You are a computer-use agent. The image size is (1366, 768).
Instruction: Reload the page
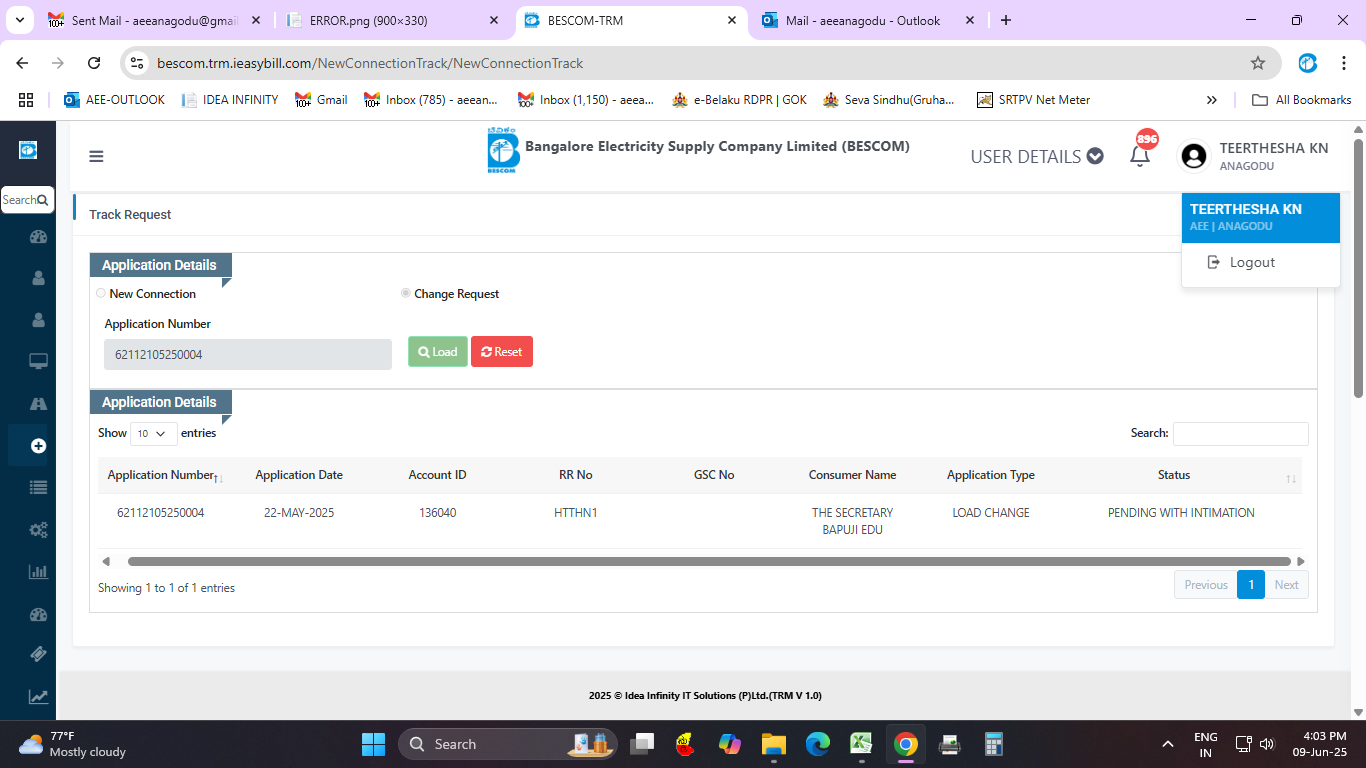pos(94,63)
